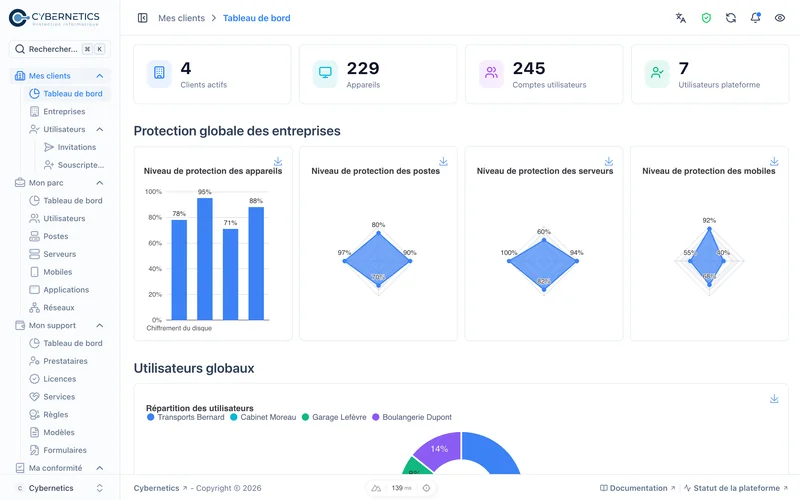Screen dimensions: 800x500
Task: Open the language translation icon
Action: [681, 18]
